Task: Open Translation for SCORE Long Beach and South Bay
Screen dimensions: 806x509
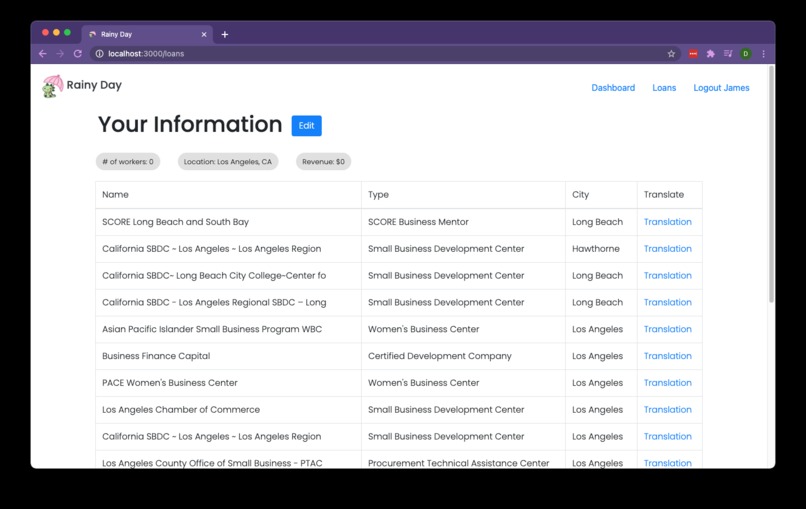Action: coord(668,222)
